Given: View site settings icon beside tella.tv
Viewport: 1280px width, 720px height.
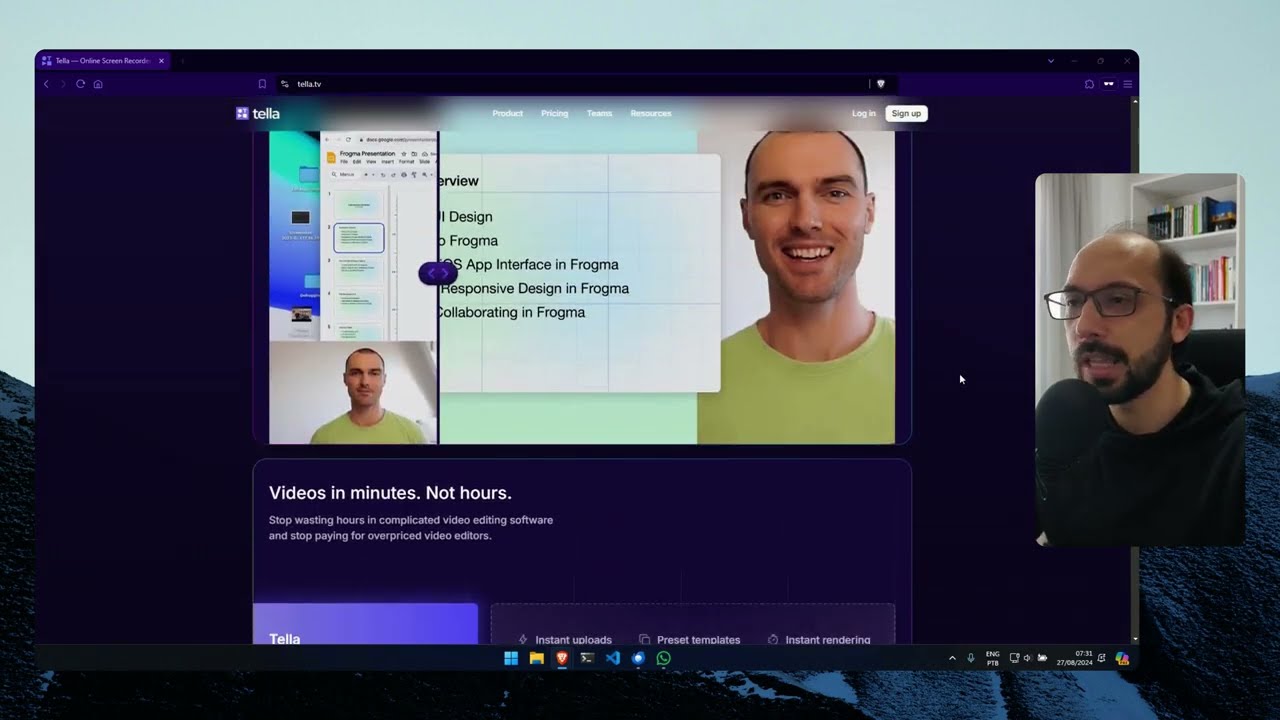Looking at the screenshot, I should pos(285,84).
